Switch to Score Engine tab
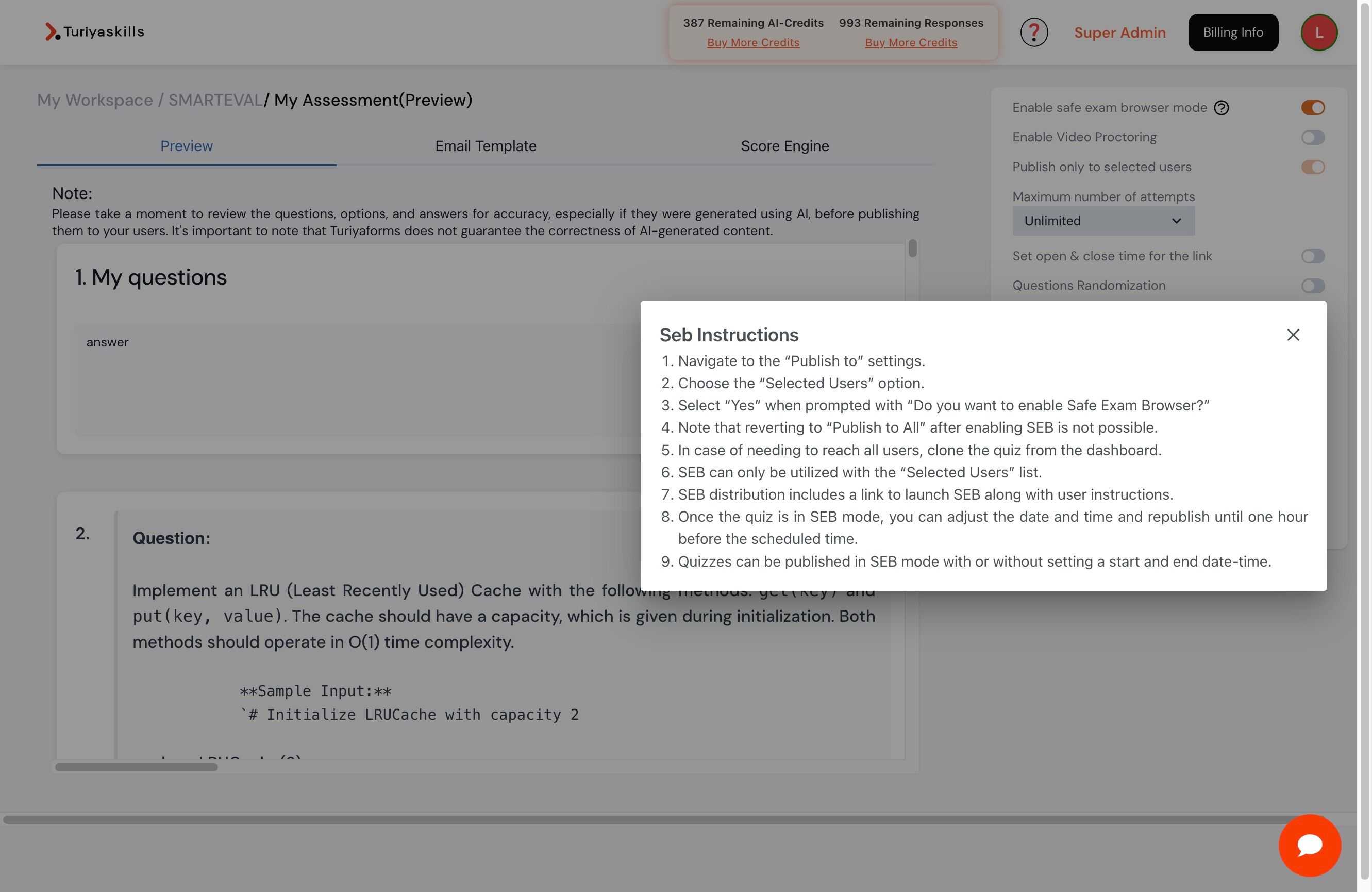The image size is (1372, 892). click(784, 146)
